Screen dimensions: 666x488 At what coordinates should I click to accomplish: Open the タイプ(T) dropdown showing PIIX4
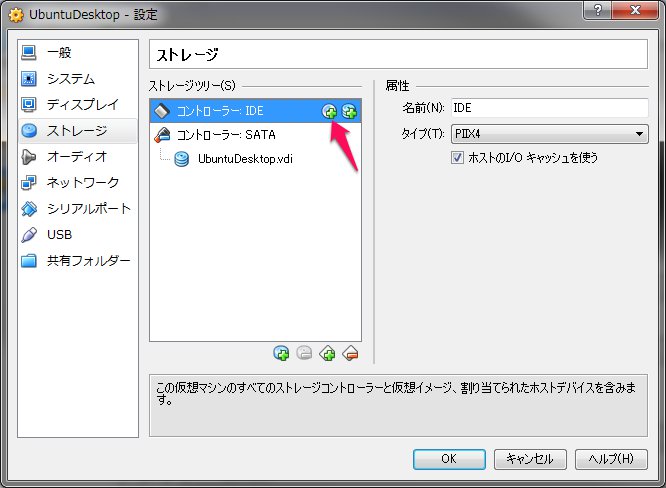(550, 134)
